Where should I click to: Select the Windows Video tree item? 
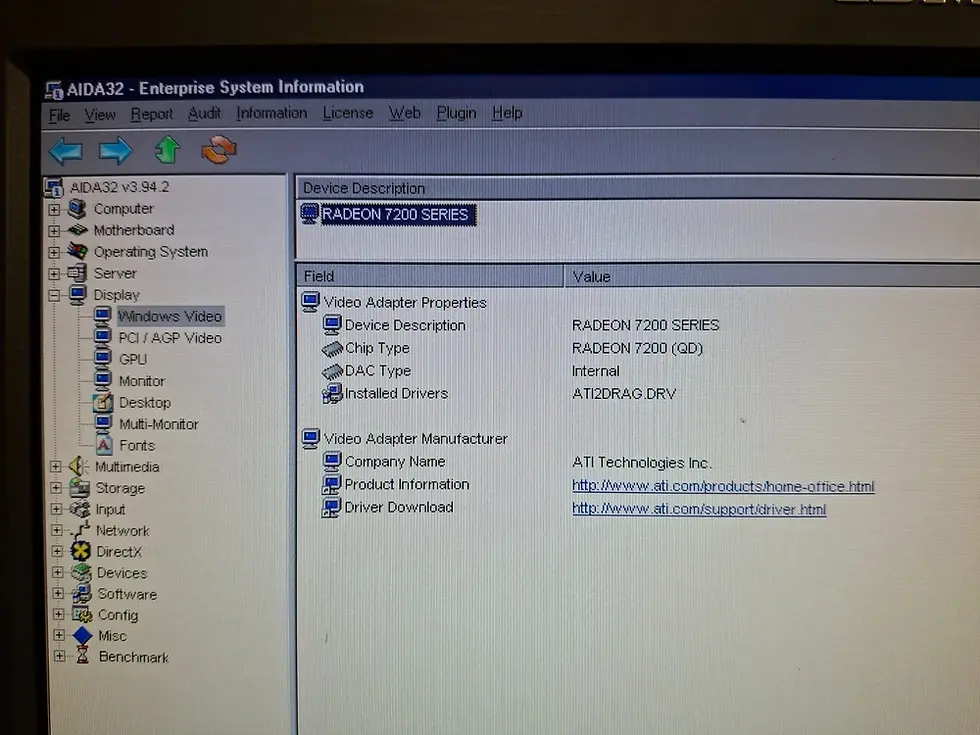(x=170, y=316)
